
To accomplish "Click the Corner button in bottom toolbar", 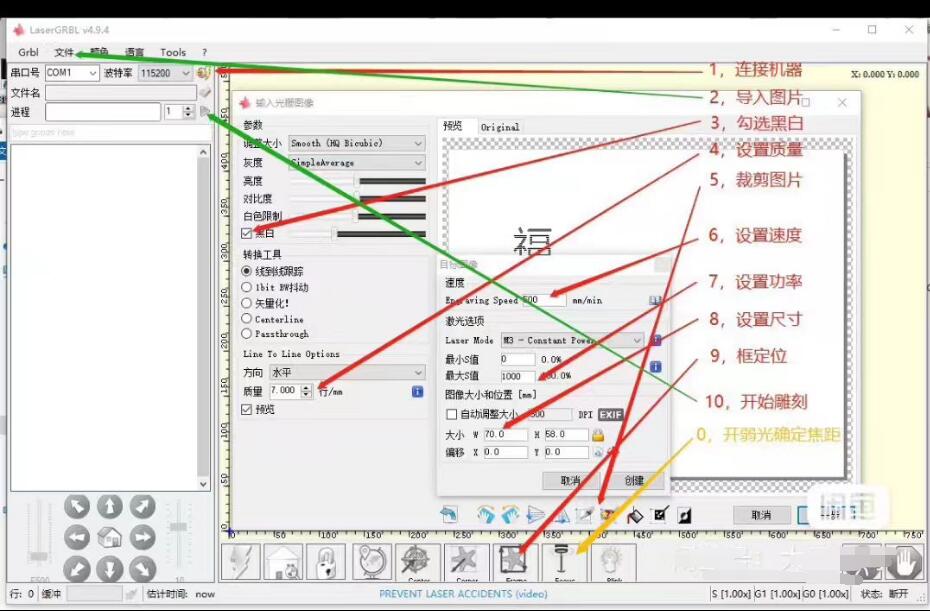I will point(466,562).
